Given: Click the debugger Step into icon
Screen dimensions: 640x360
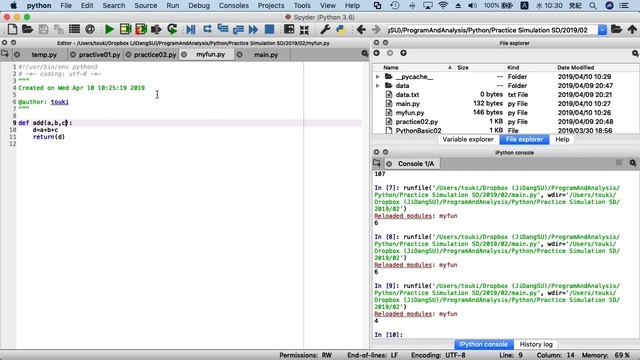Looking at the screenshot, I should click(223, 29).
